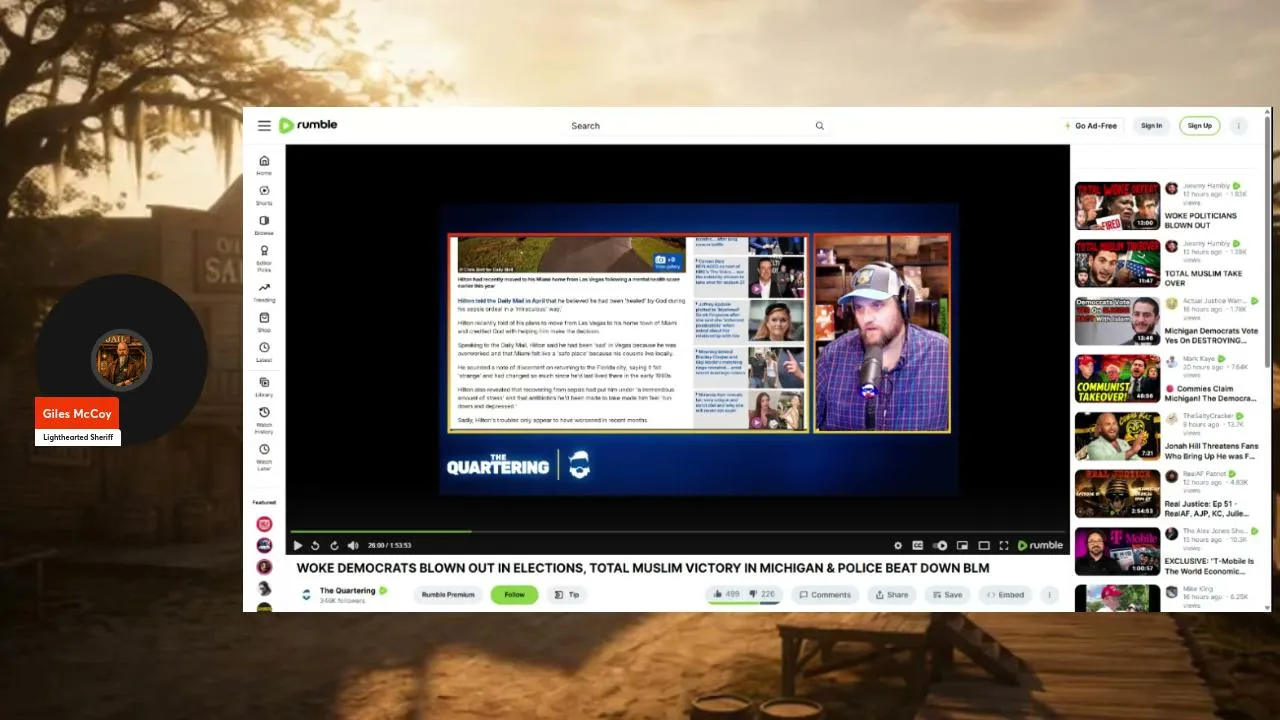
Task: Click the Sign Up button
Action: (1200, 126)
